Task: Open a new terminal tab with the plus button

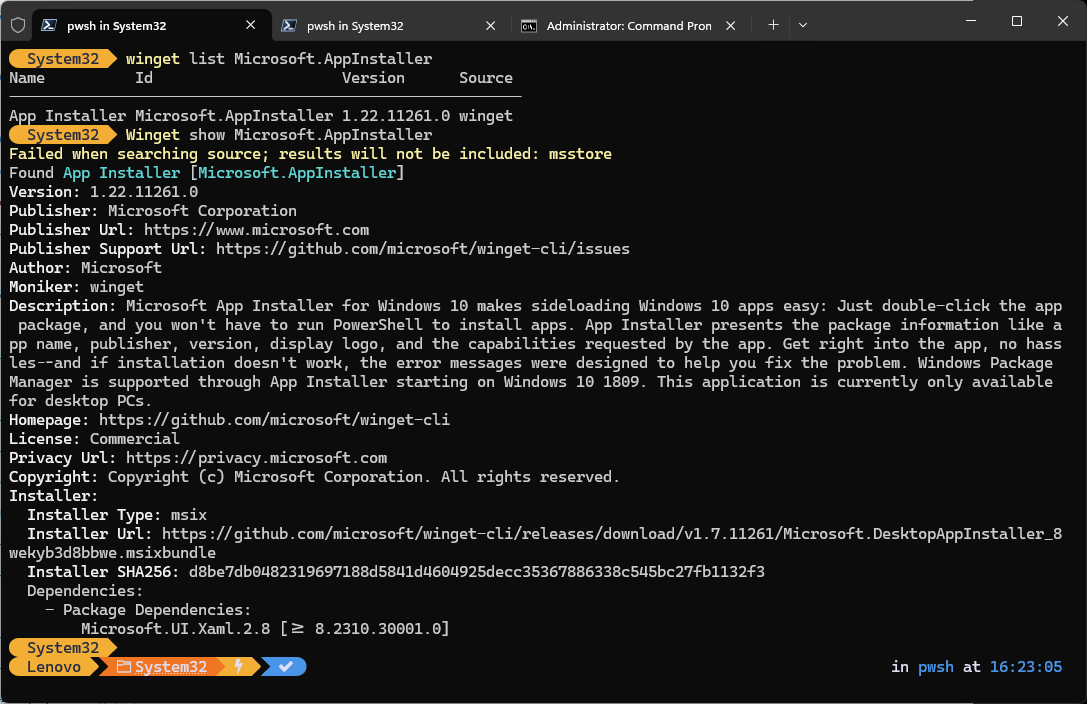Action: click(775, 23)
